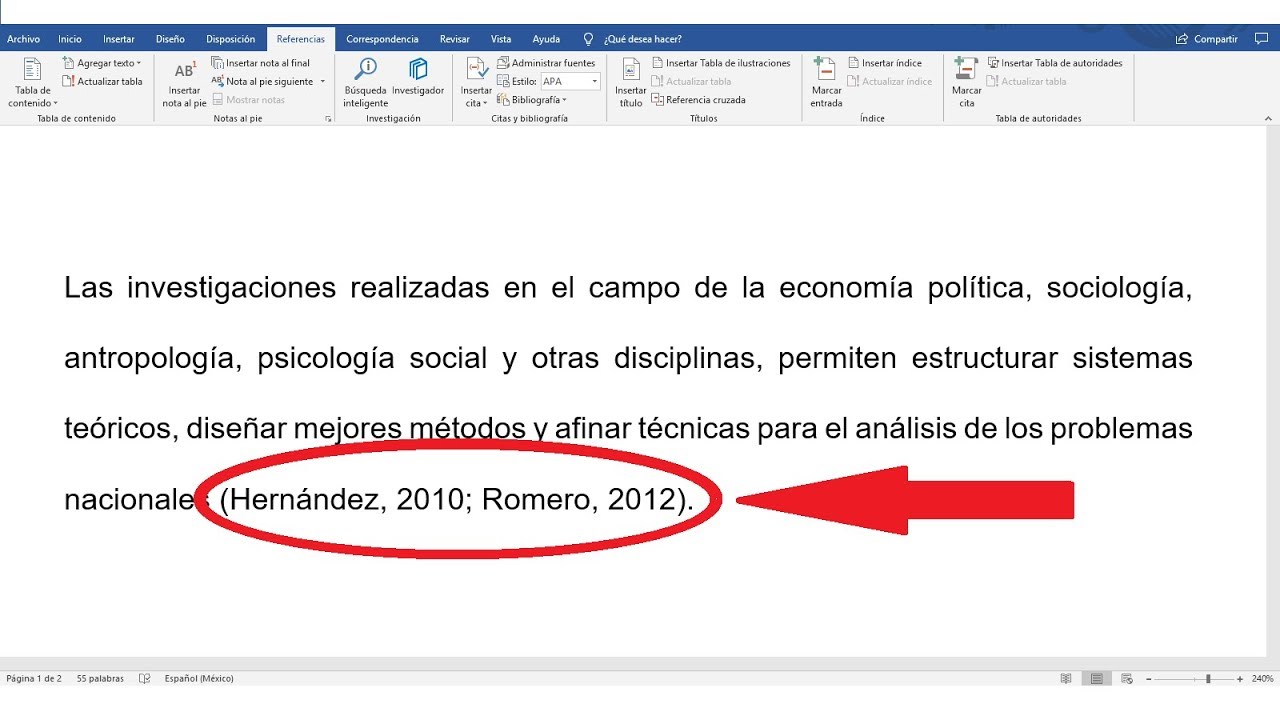Expand the Agregar texto dropdown
Image resolution: width=1280 pixels, height=720 pixels.
click(106, 62)
